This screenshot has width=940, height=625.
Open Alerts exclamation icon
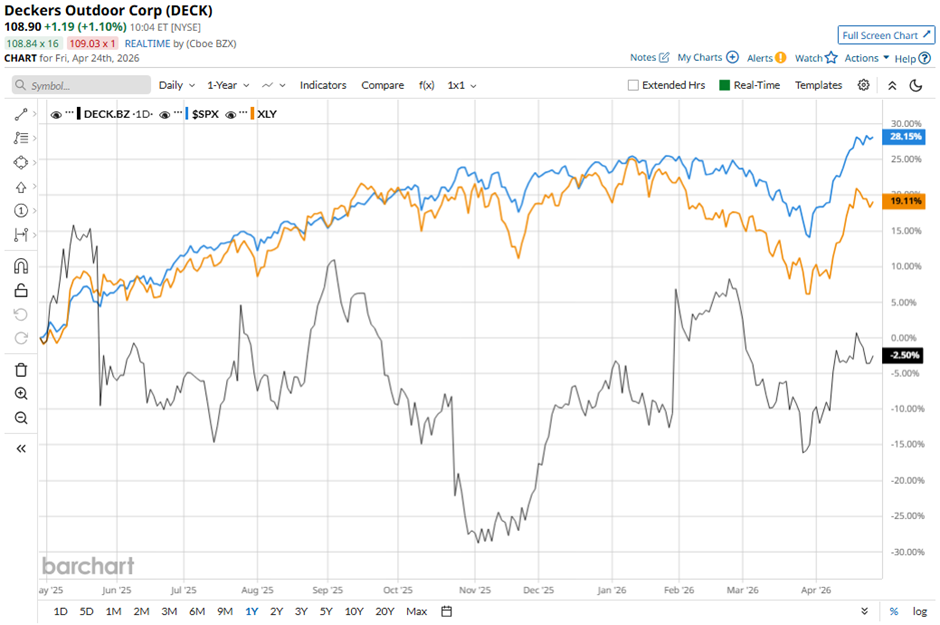click(780, 58)
